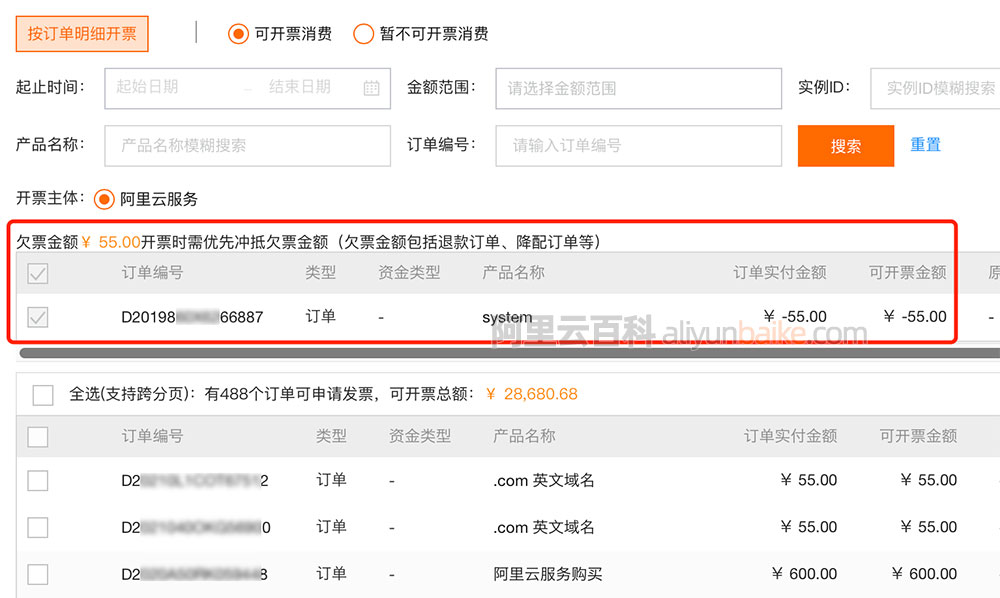This screenshot has width=1000, height=598.
Task: Toggle the checkbox for order D20198…66887
Action: point(38,317)
